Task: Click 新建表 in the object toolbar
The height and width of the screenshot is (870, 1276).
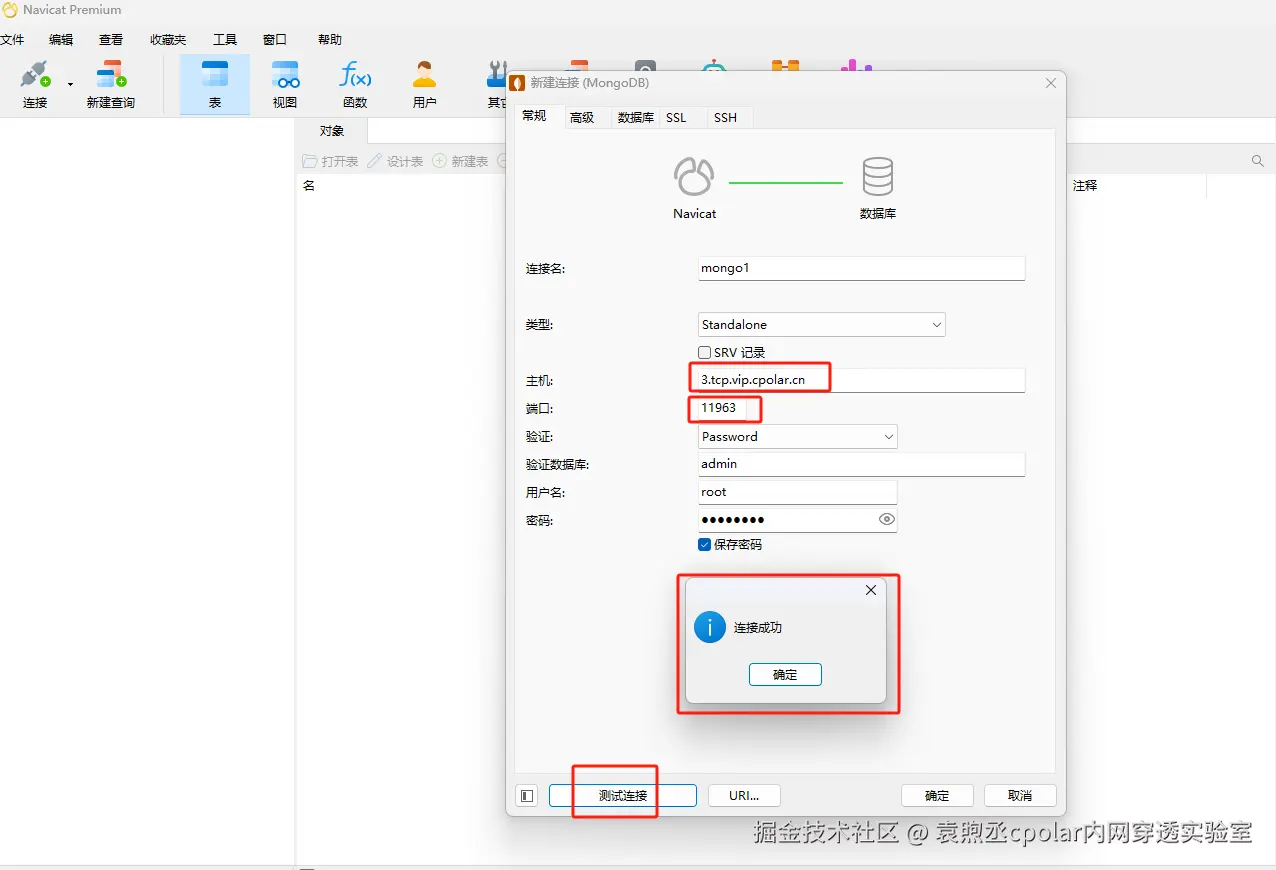Action: tap(460, 161)
